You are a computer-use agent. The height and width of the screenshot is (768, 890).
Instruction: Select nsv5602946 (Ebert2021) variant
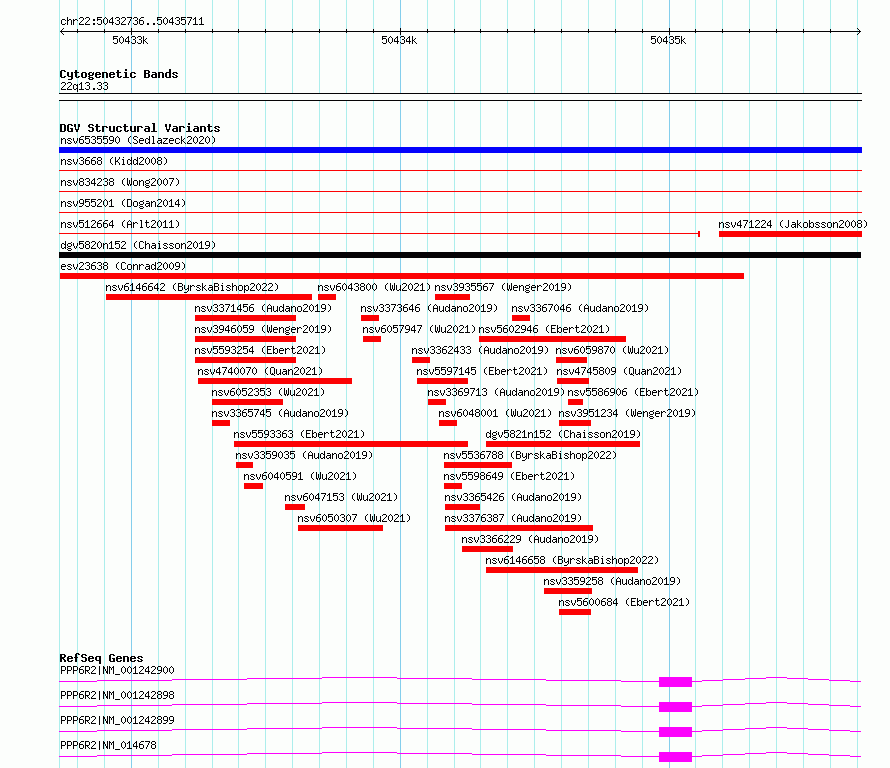pos(544,329)
